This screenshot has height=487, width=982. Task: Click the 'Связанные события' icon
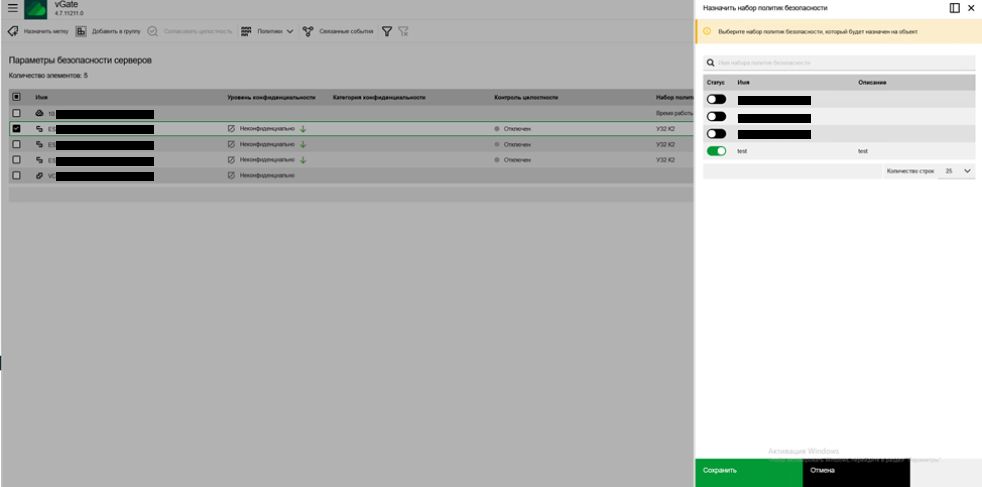(308, 31)
